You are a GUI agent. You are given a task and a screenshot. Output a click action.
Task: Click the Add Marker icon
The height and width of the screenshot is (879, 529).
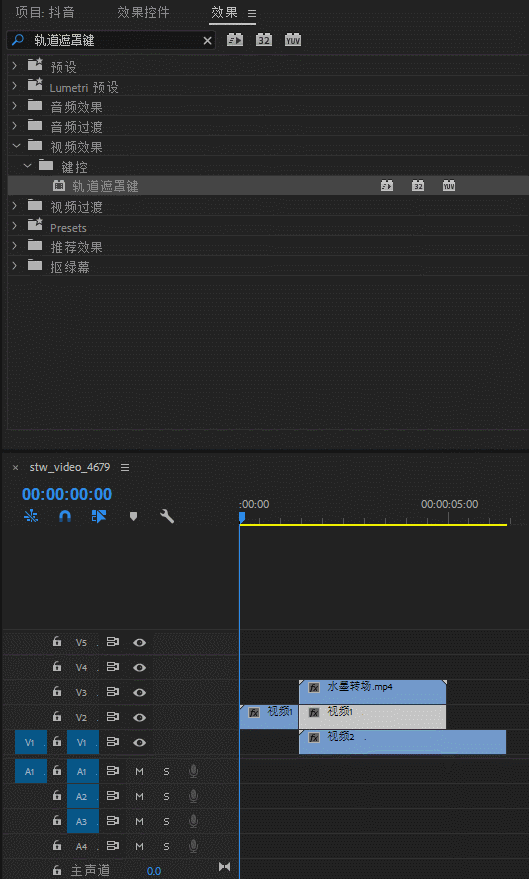(x=133, y=516)
